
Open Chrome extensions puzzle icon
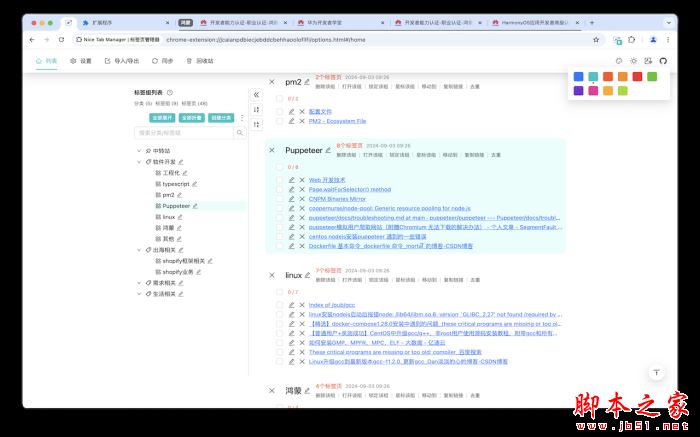point(631,40)
